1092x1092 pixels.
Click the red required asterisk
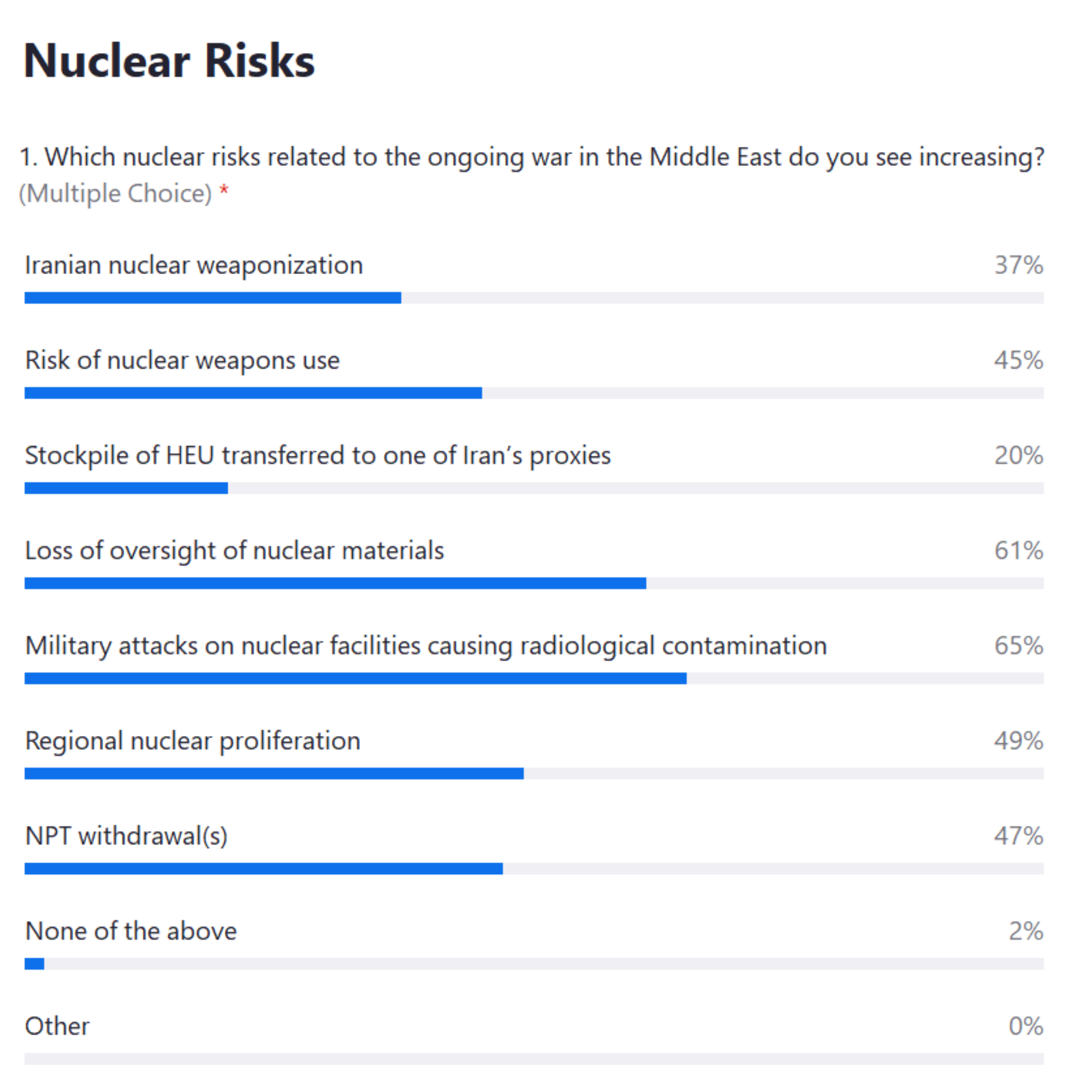click(x=224, y=191)
